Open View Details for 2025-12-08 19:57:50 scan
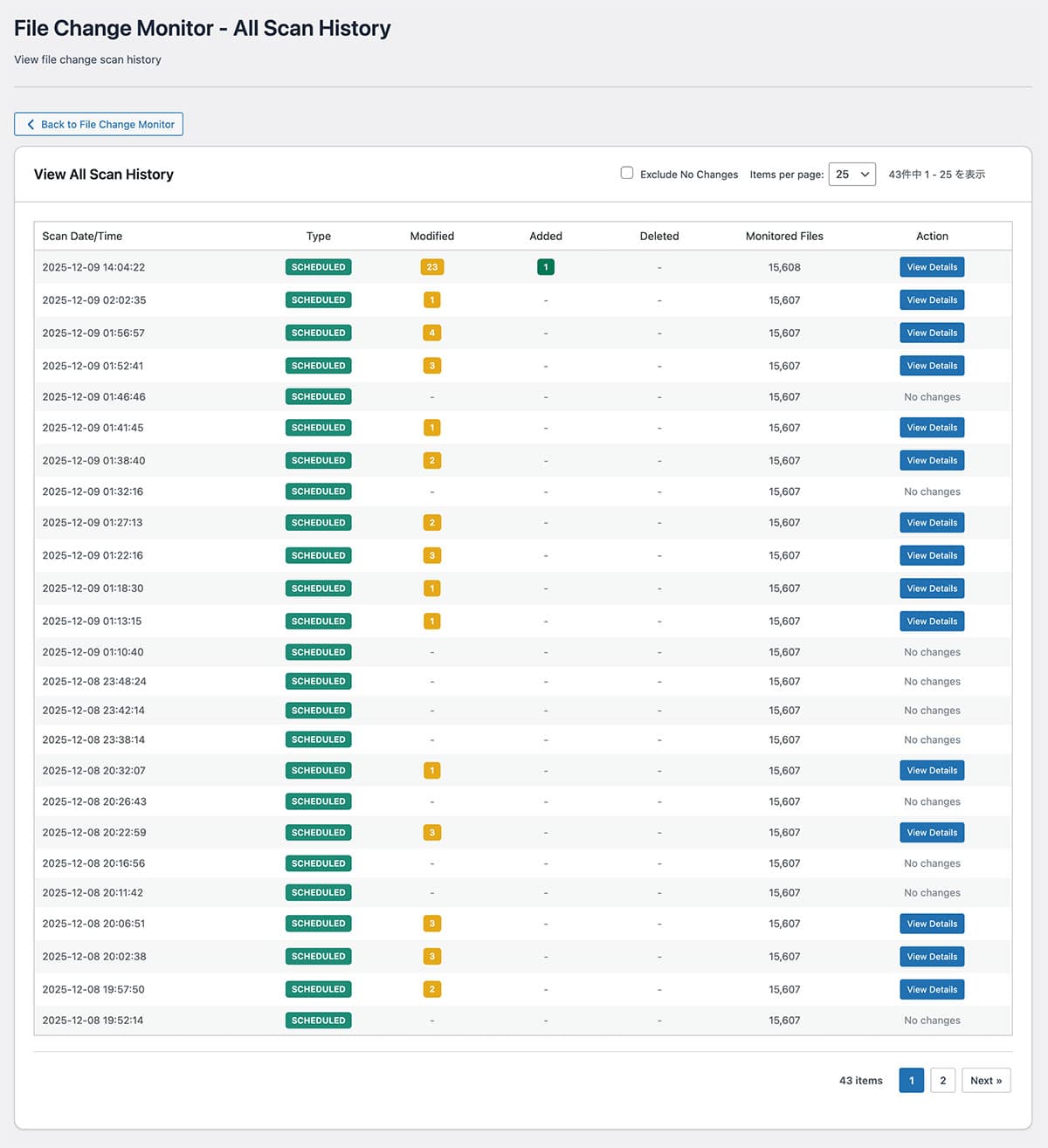 [932, 989]
